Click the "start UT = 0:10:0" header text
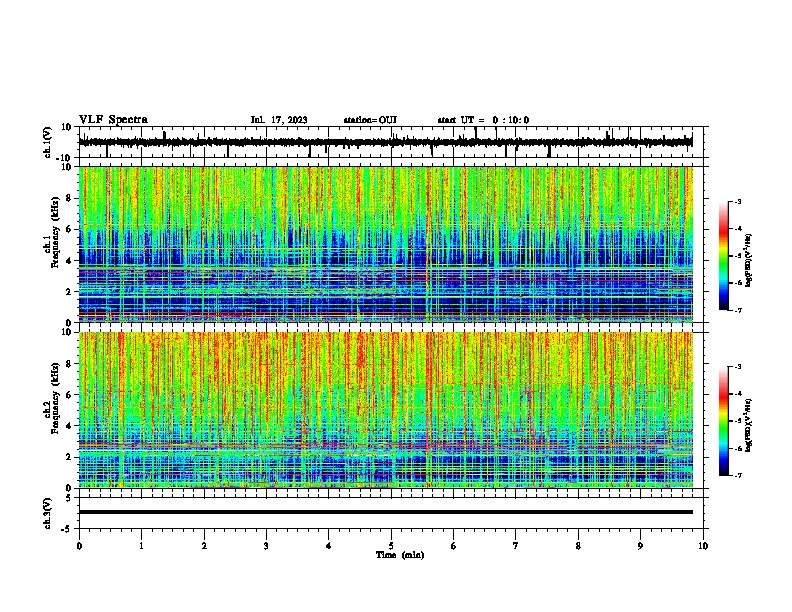Screen dimensions: 792x612 pos(483,120)
